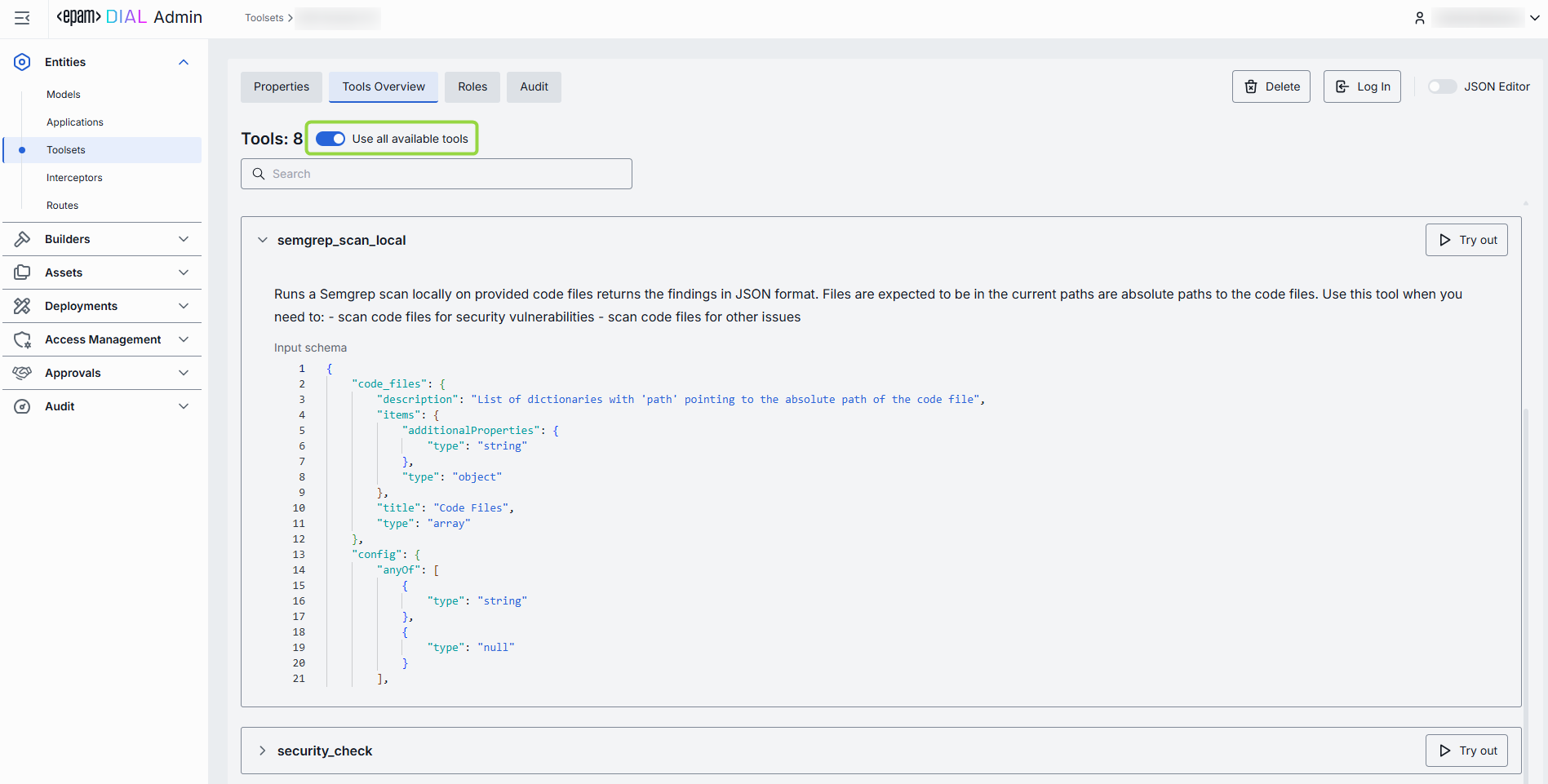Click the Audit compass icon in sidebar
This screenshot has height=784, width=1548.
click(x=22, y=406)
